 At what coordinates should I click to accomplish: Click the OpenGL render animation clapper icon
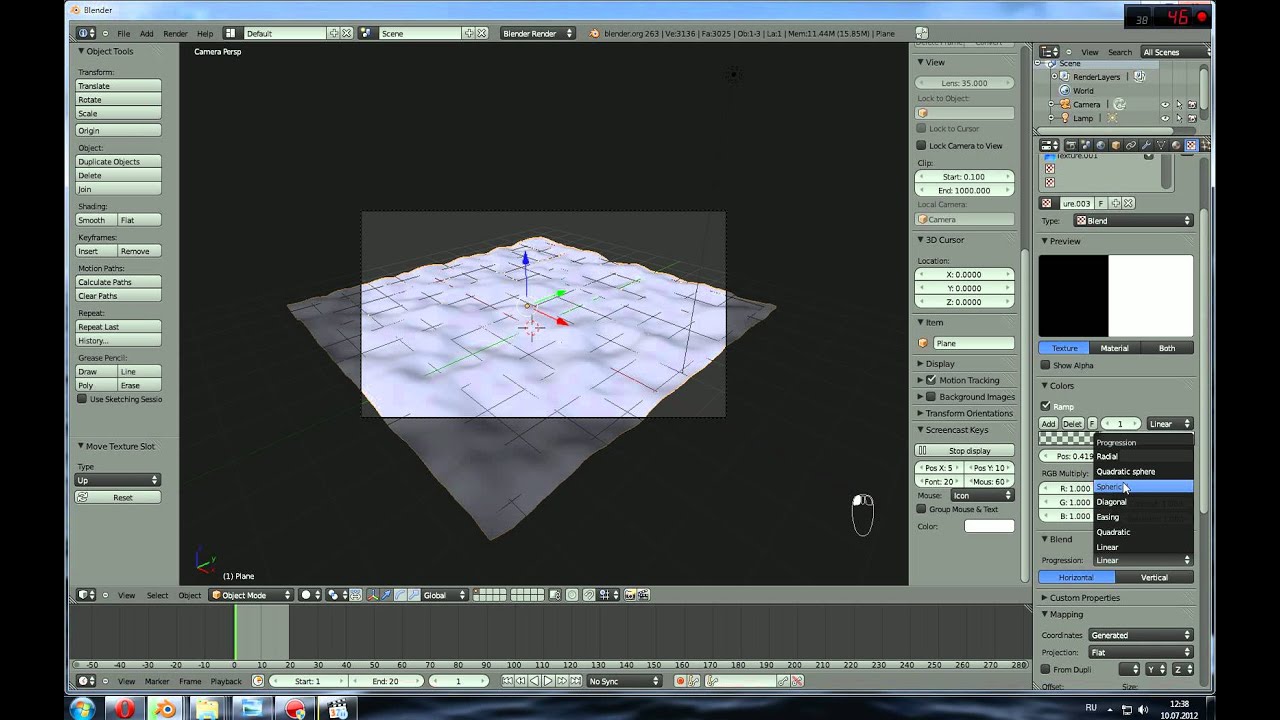click(x=643, y=595)
